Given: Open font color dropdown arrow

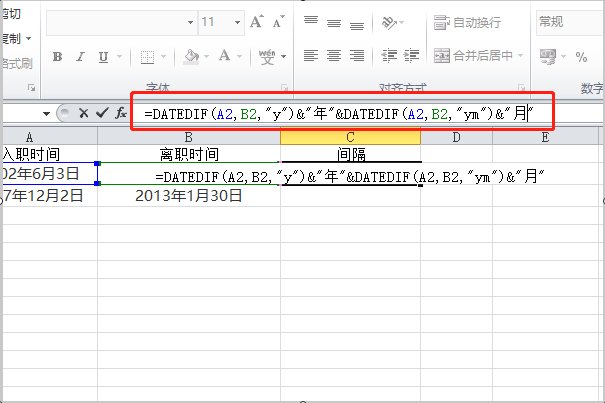Looking at the screenshot, I should (x=239, y=57).
